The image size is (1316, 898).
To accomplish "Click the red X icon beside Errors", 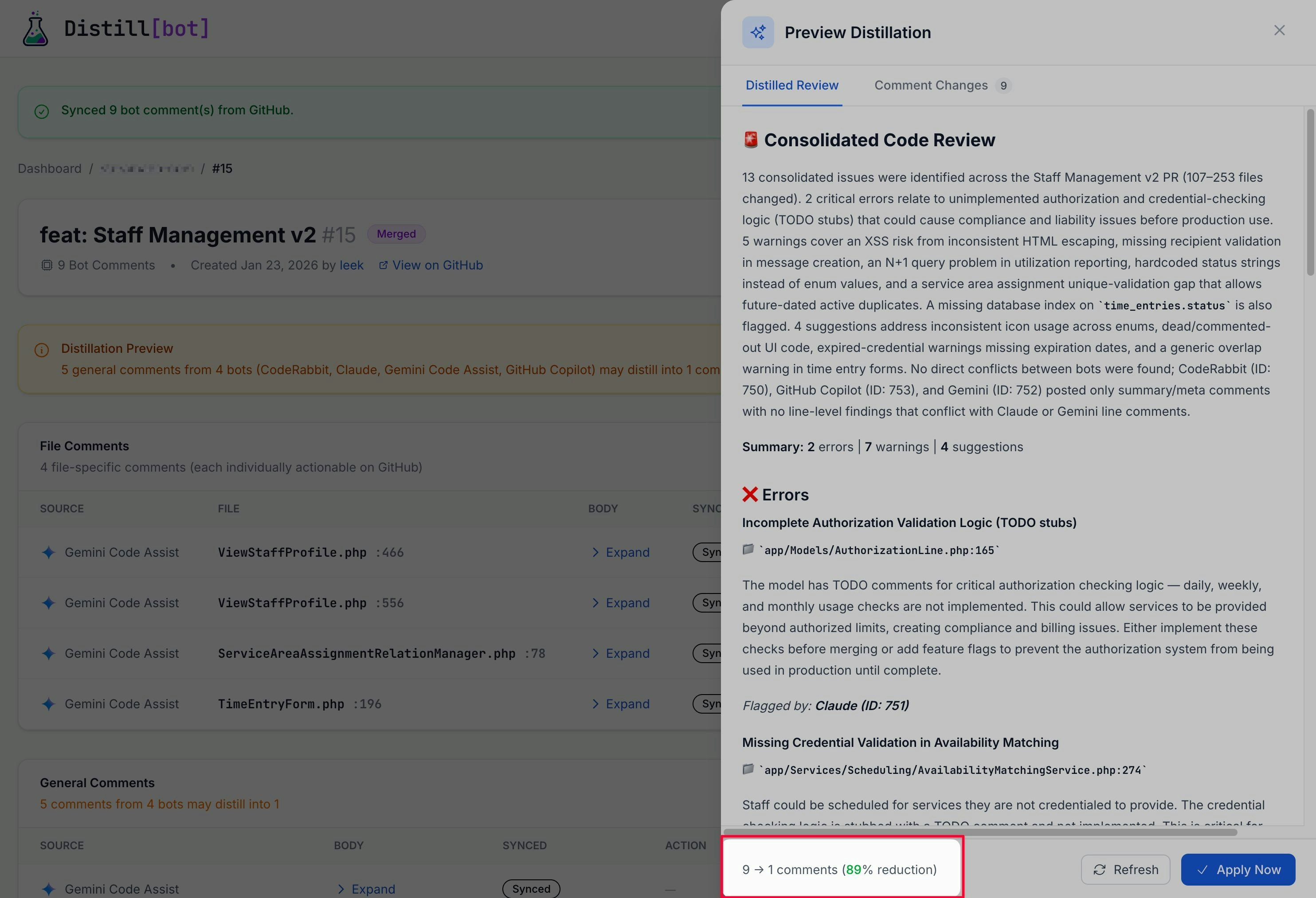I will click(x=750, y=494).
